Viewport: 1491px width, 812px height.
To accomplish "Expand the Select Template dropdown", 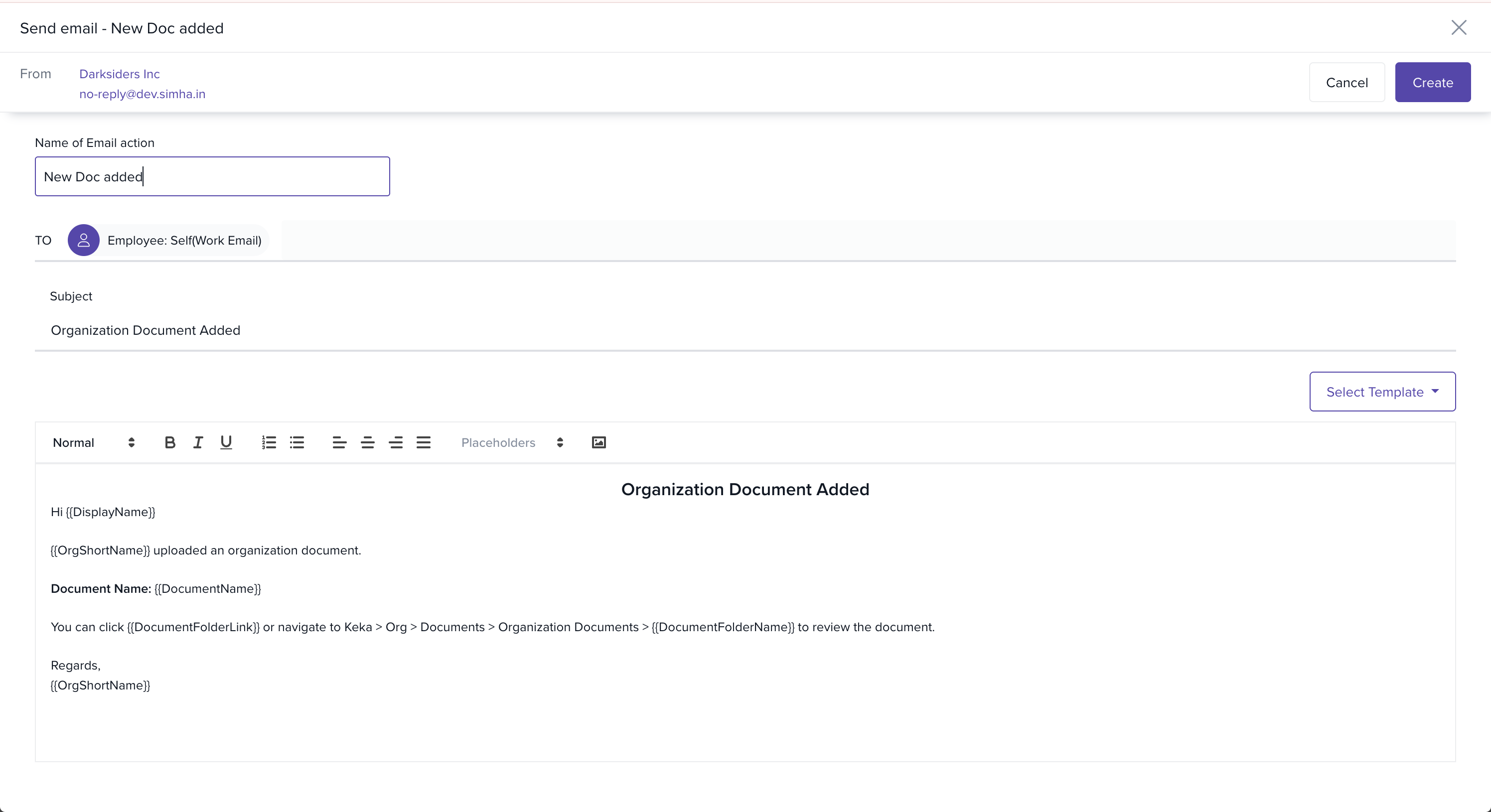I will pos(1382,392).
